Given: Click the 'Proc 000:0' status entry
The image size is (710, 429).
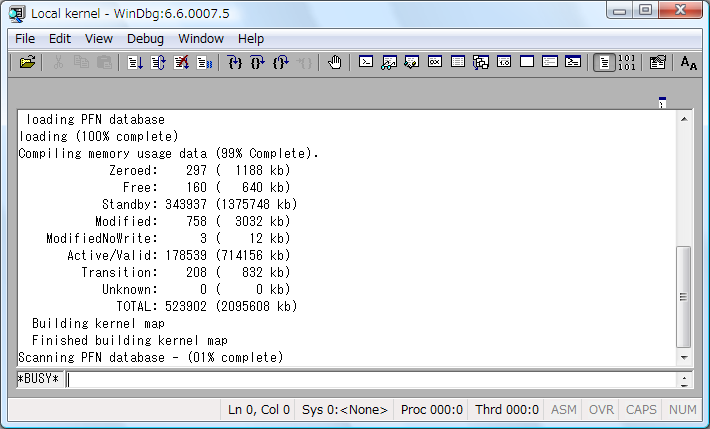Looking at the screenshot, I should (x=432, y=410).
